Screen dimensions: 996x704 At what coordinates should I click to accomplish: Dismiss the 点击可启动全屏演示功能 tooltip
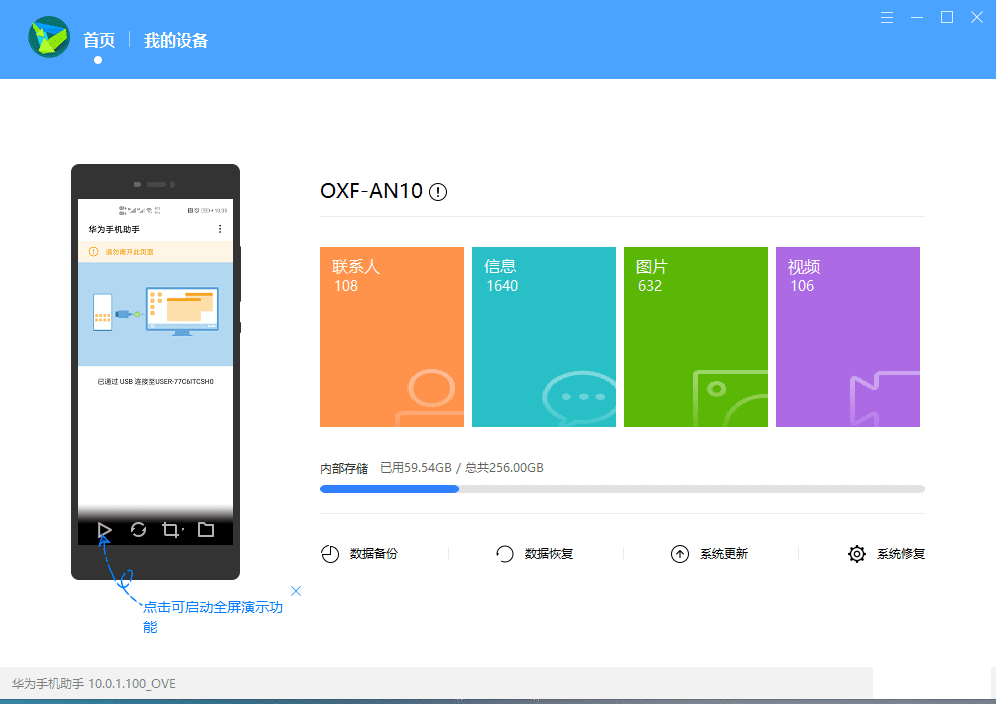[296, 591]
